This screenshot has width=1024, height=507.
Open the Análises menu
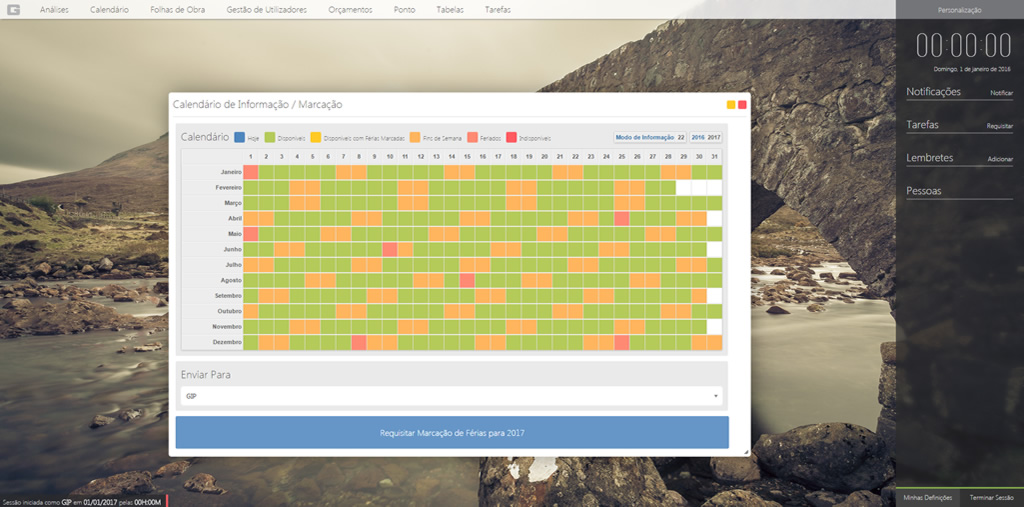(54, 9)
